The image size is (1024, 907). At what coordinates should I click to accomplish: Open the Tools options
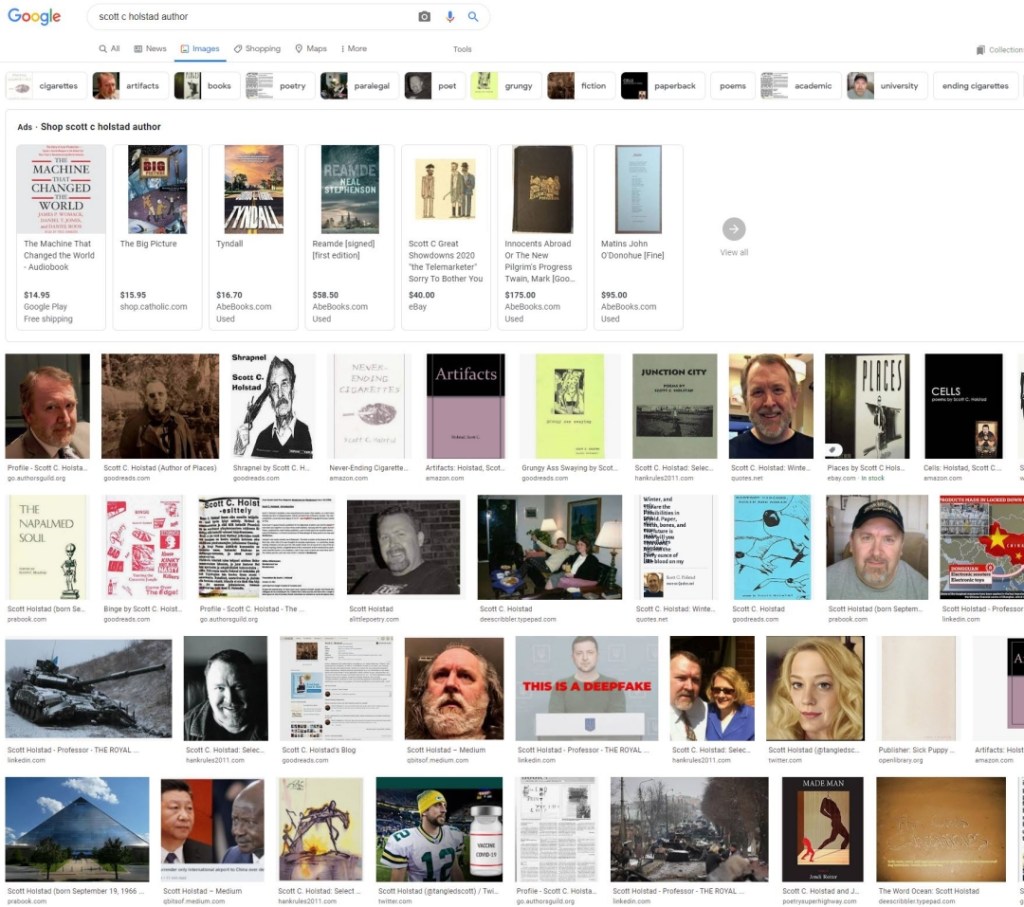click(462, 49)
